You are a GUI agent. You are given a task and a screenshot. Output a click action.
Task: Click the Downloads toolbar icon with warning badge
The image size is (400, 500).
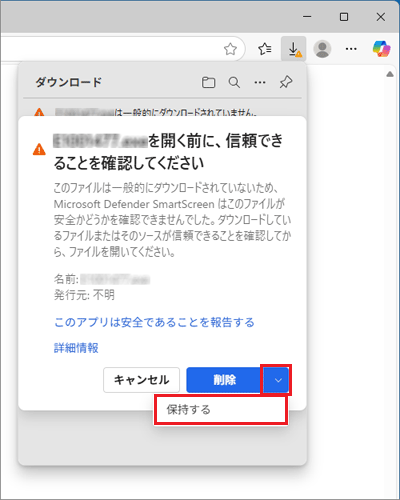click(294, 49)
